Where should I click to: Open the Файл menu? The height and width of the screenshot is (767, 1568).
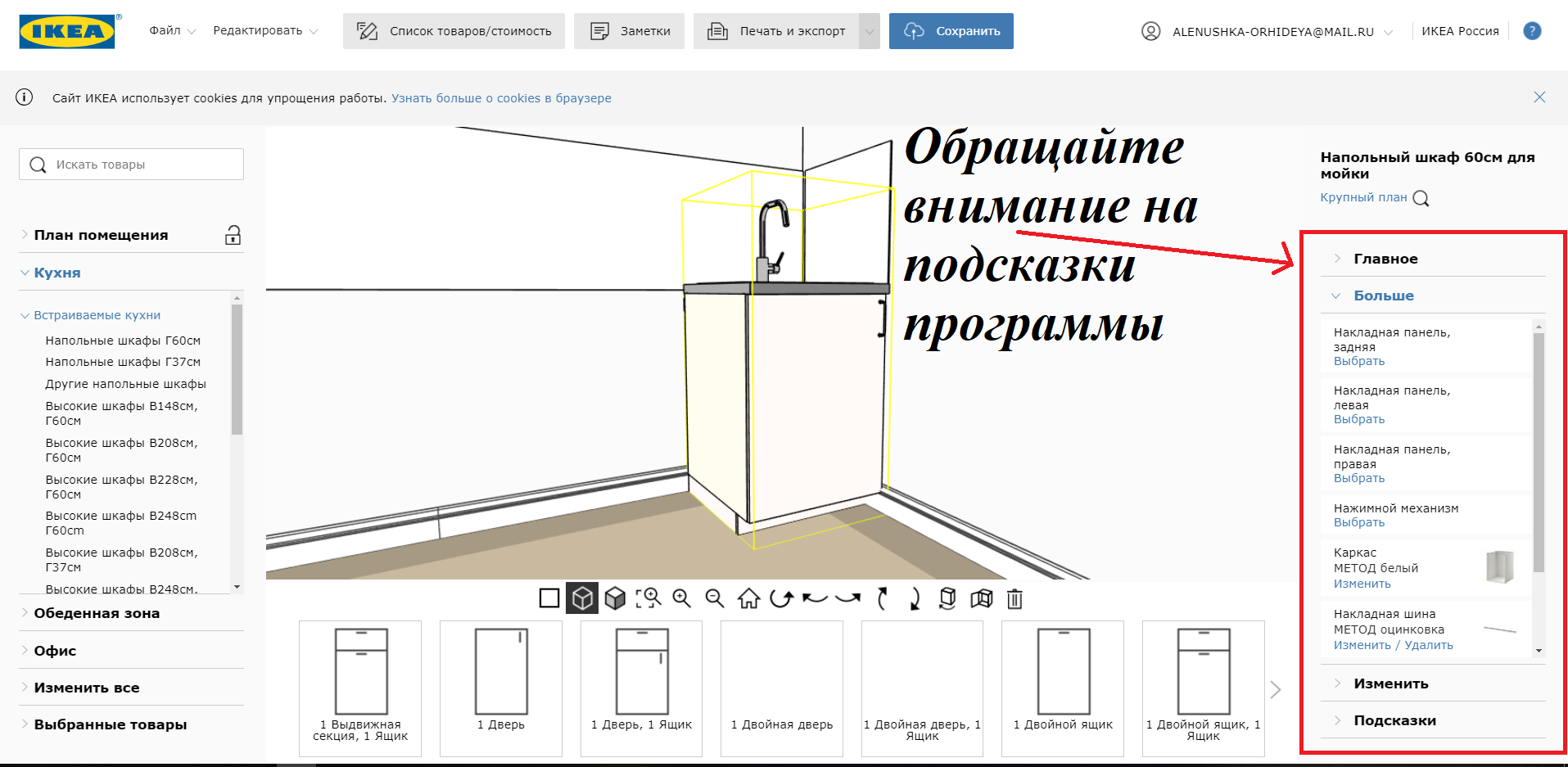tap(172, 31)
